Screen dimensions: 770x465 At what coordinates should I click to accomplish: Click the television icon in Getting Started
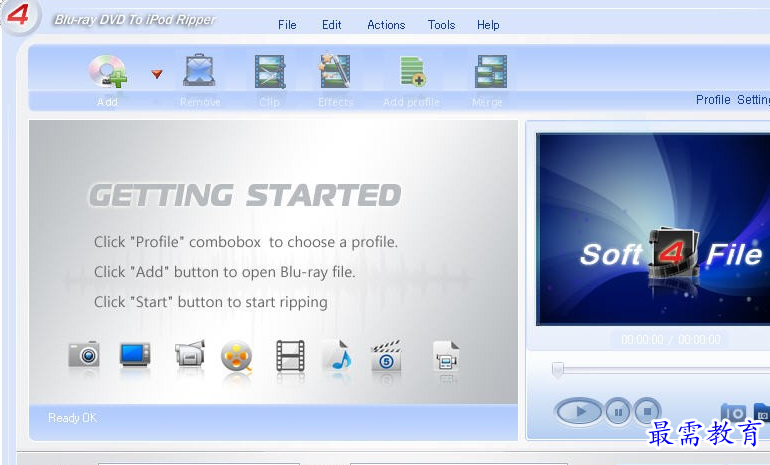[135, 355]
